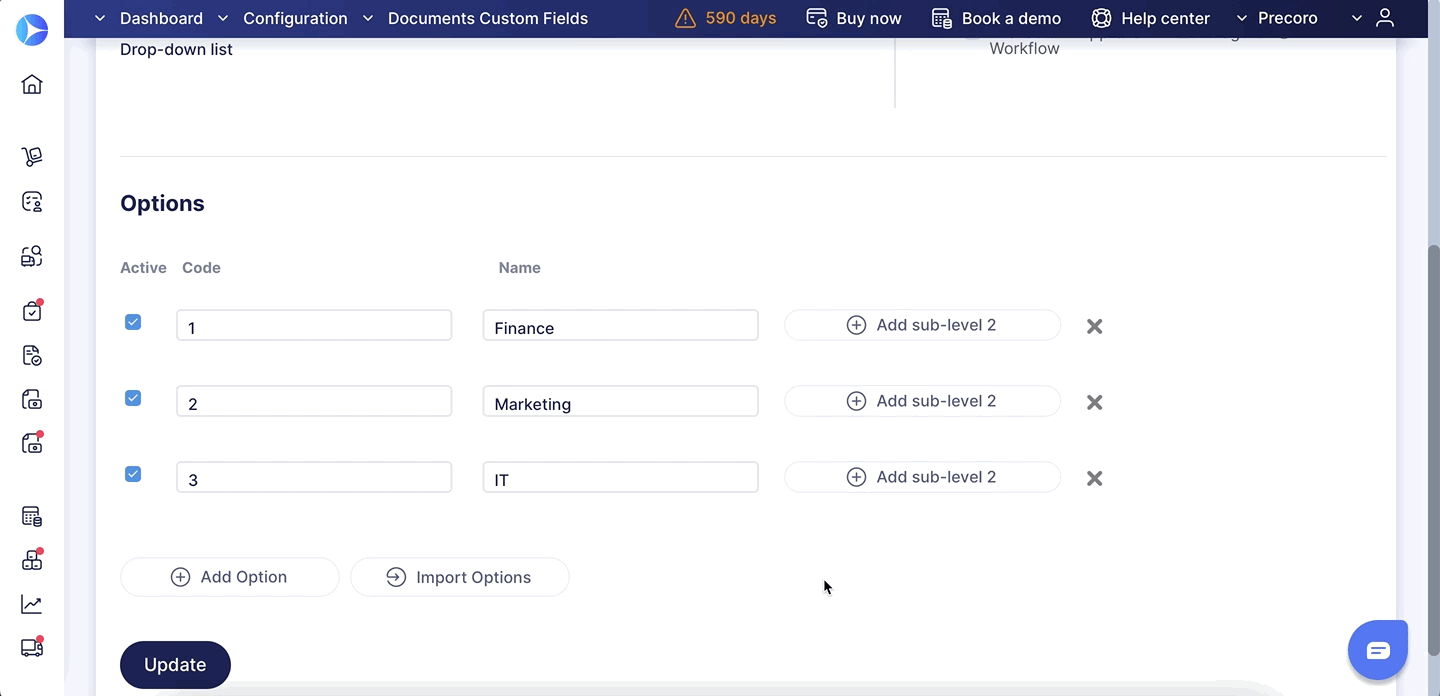Open the truck with magnifier sidebar icon
The image size is (1440, 696).
point(32,257)
